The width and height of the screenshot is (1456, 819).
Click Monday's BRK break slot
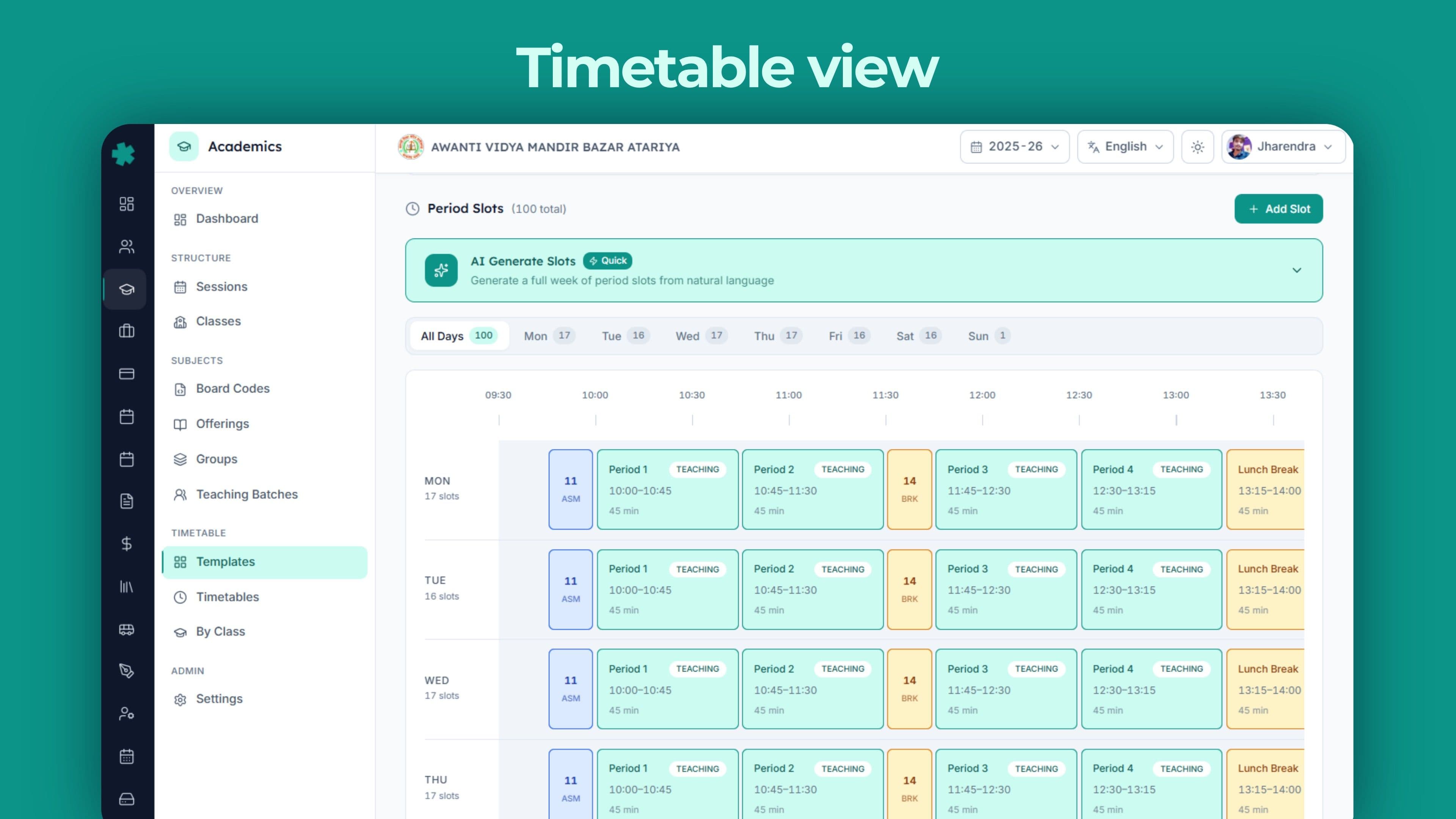pyautogui.click(x=909, y=490)
